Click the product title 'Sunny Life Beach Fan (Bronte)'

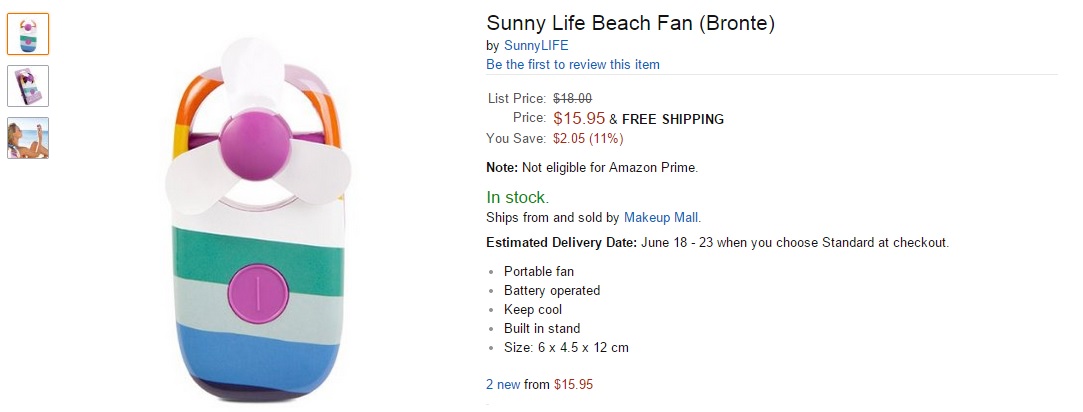[630, 22]
